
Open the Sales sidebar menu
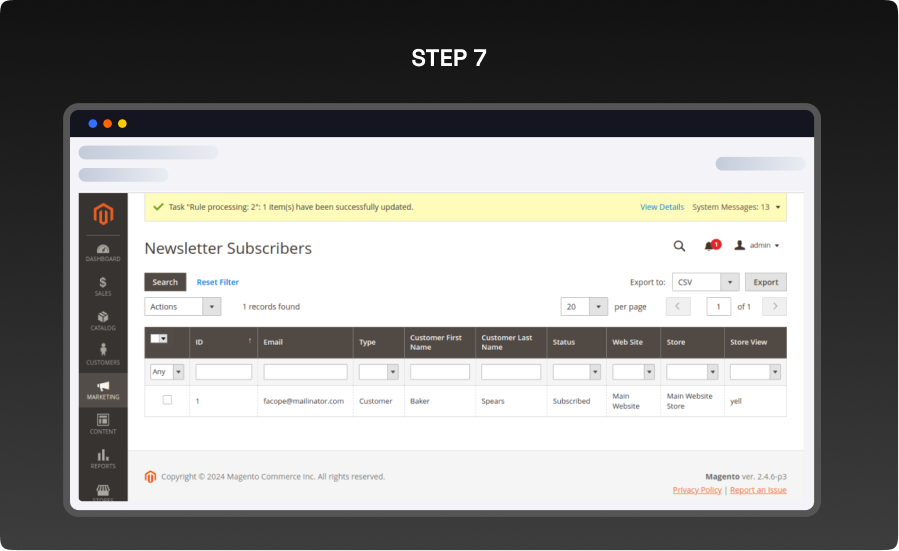[103, 287]
